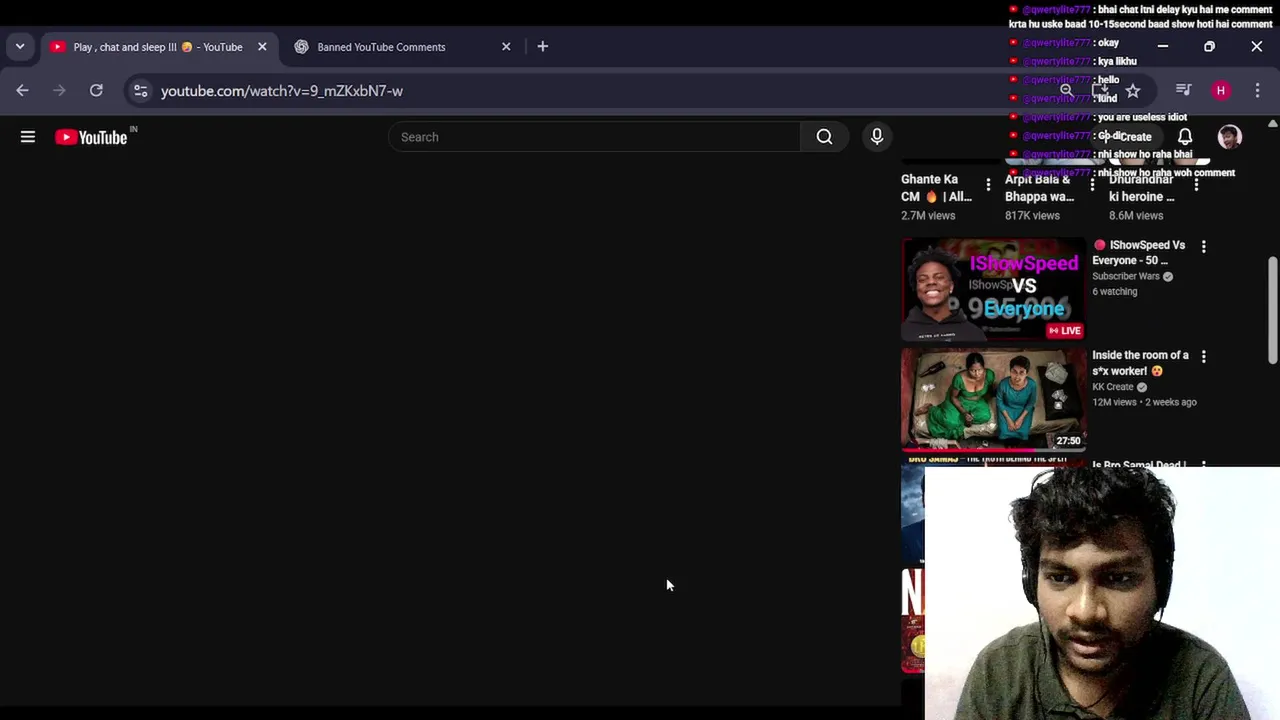View site information icon in address bar
The image size is (1280, 720).
click(x=141, y=91)
